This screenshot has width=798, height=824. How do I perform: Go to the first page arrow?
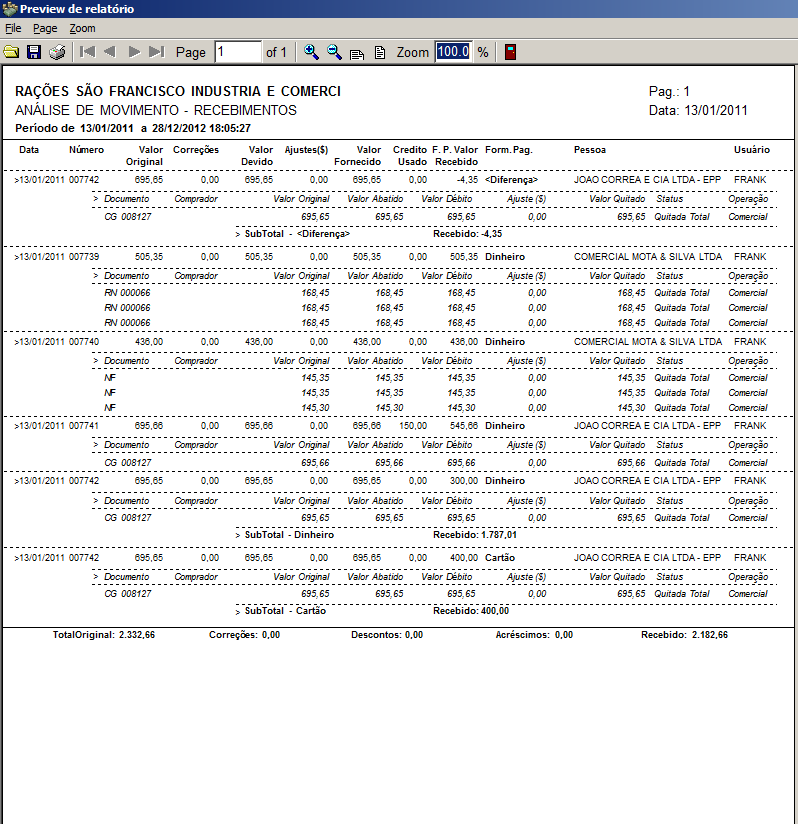click(88, 52)
